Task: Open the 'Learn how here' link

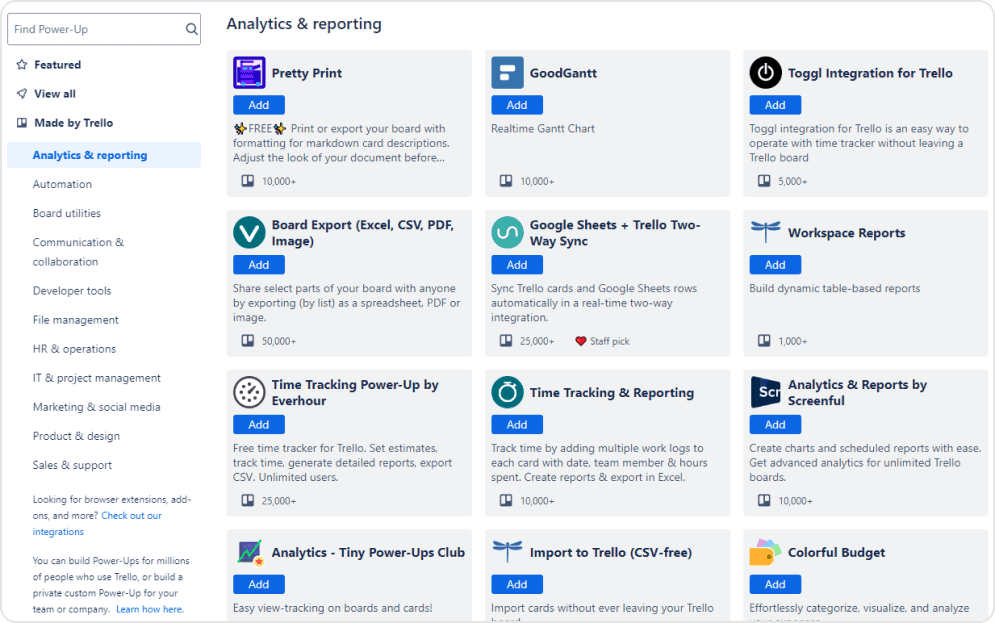Action: pos(149,609)
